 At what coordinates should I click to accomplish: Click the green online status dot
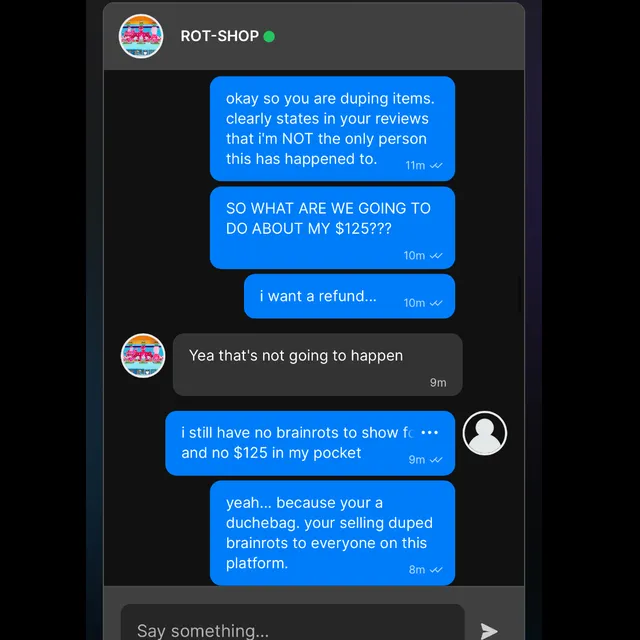pyautogui.click(x=269, y=36)
